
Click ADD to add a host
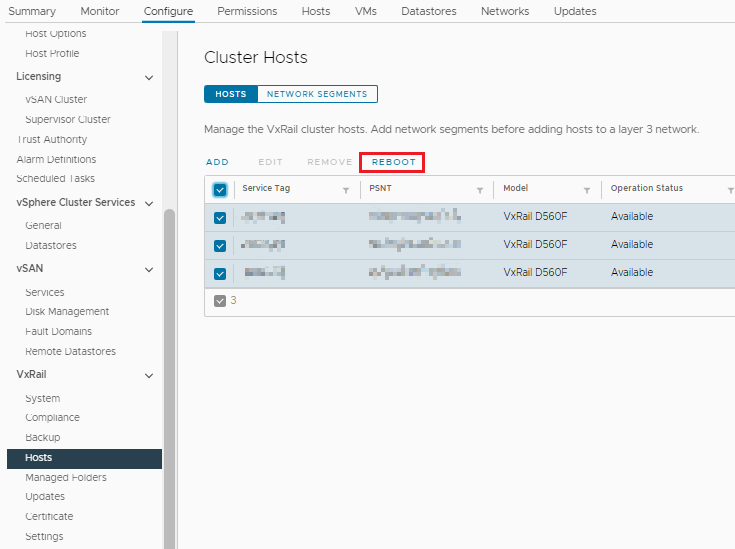[x=217, y=162]
